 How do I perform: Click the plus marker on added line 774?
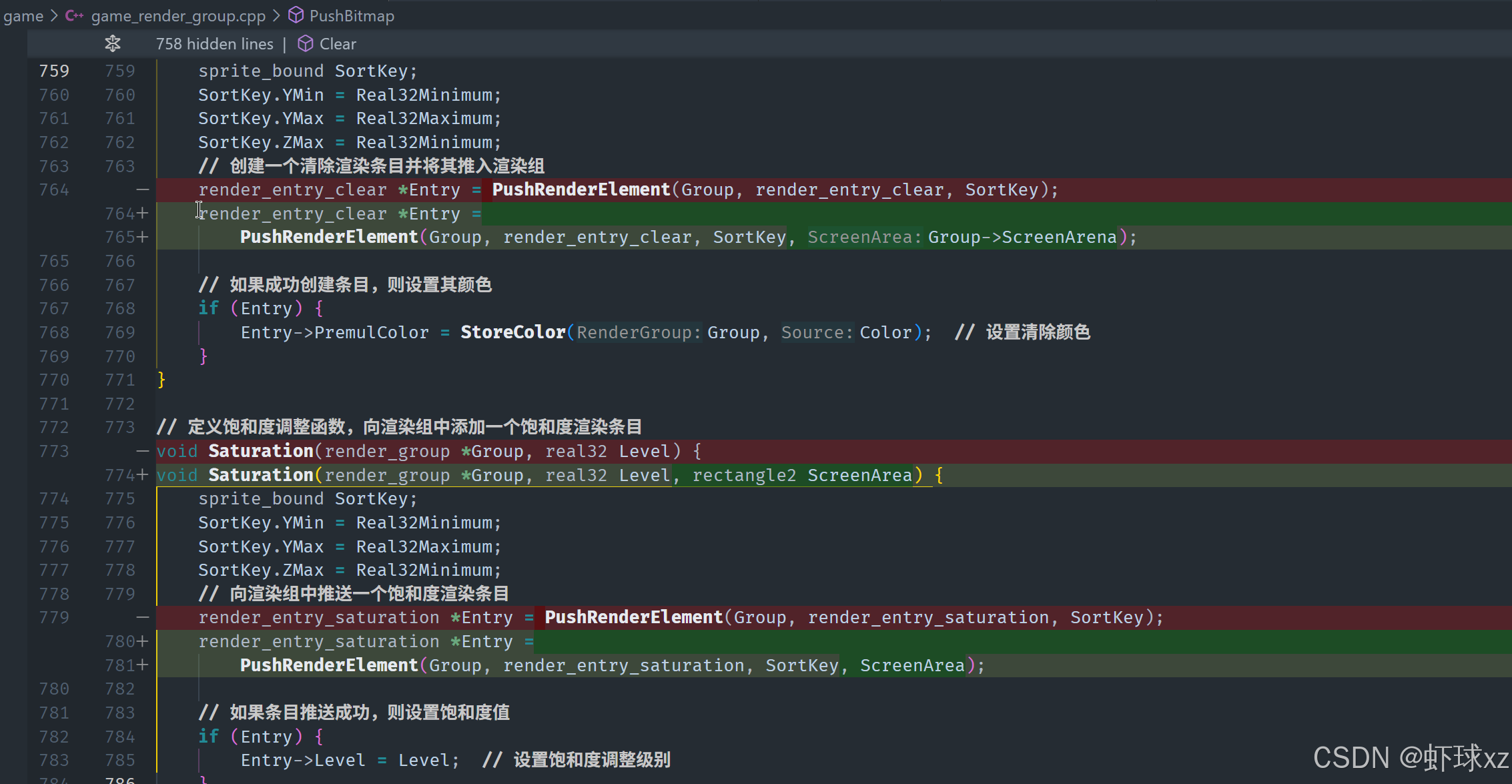pos(142,475)
